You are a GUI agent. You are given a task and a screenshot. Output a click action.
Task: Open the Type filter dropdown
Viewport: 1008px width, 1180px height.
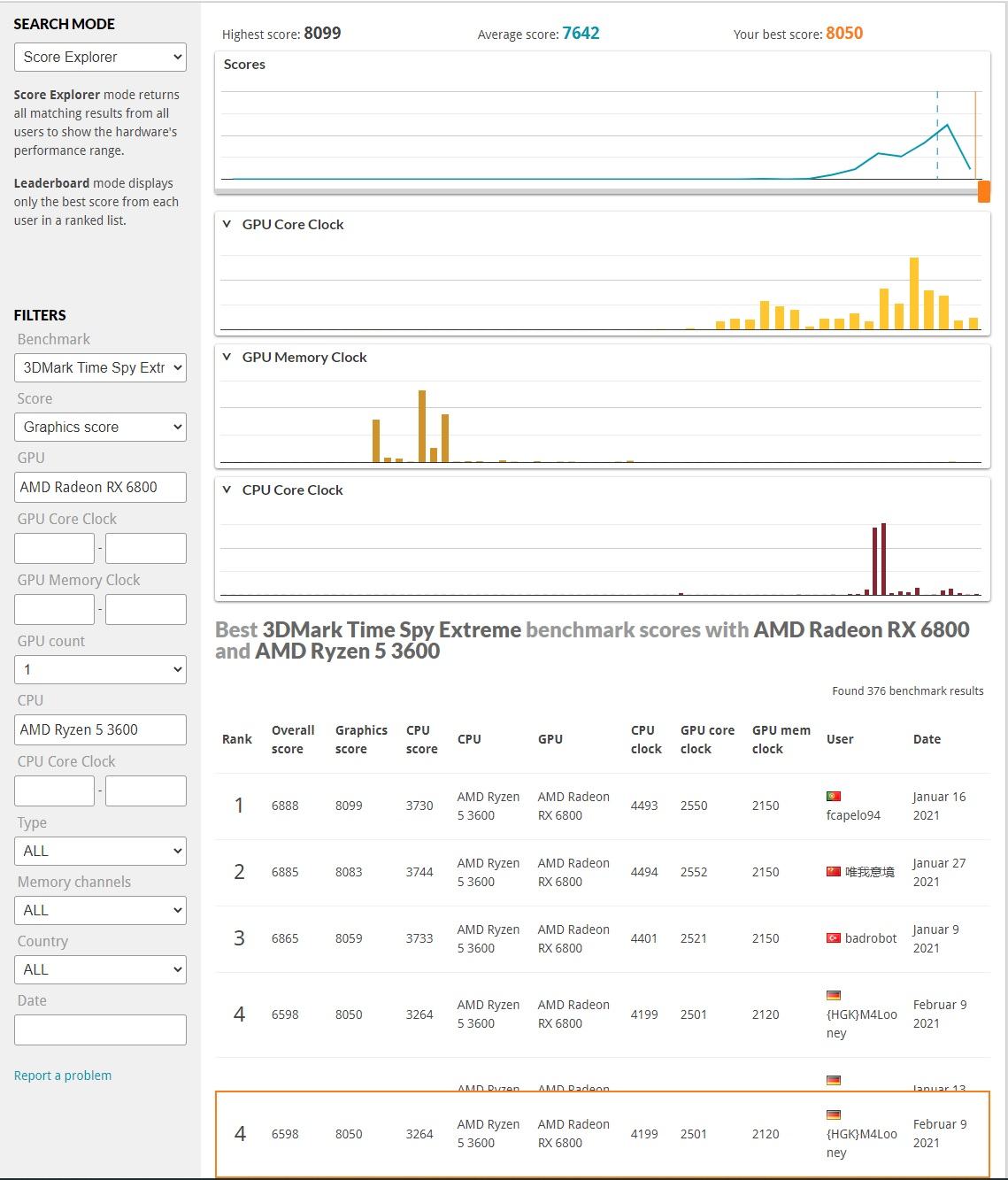point(100,851)
